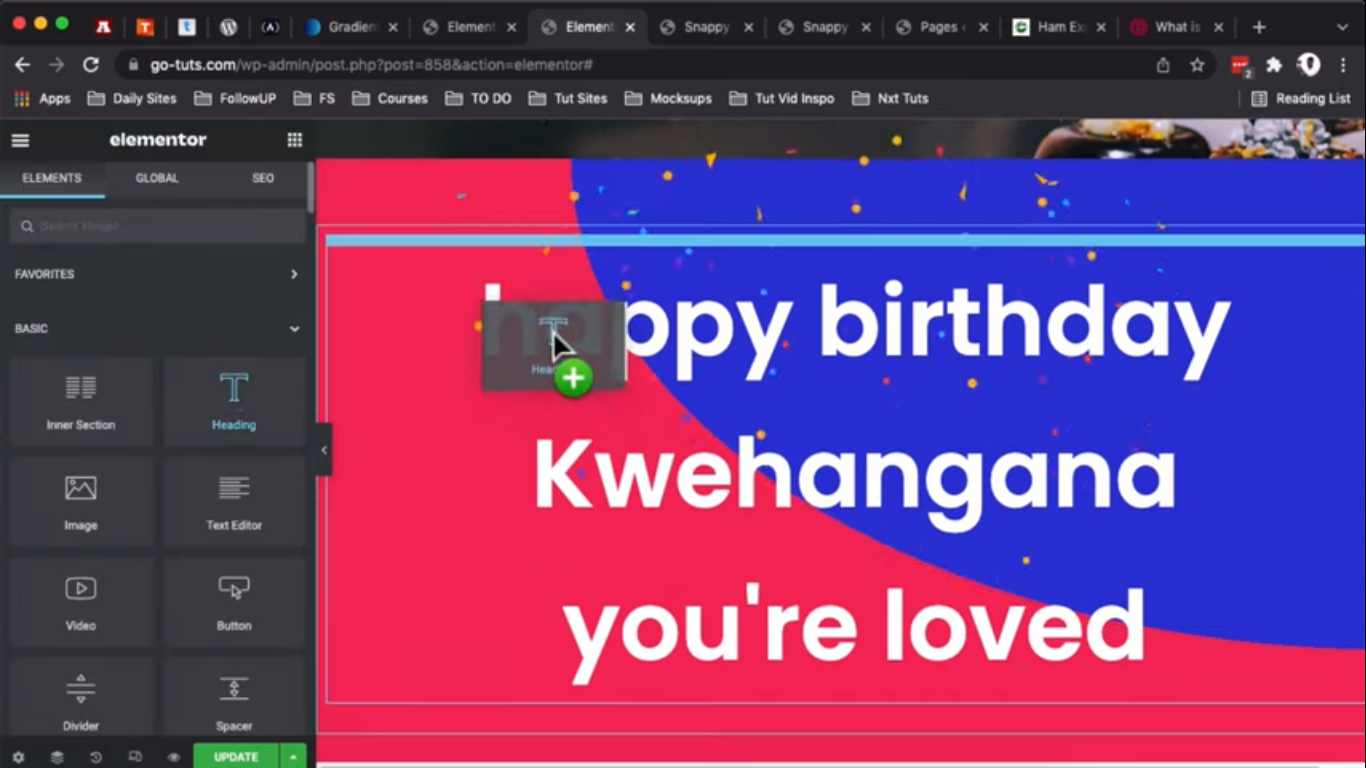Select the Inner Section widget
Screen dimensions: 1366x768
(81, 401)
